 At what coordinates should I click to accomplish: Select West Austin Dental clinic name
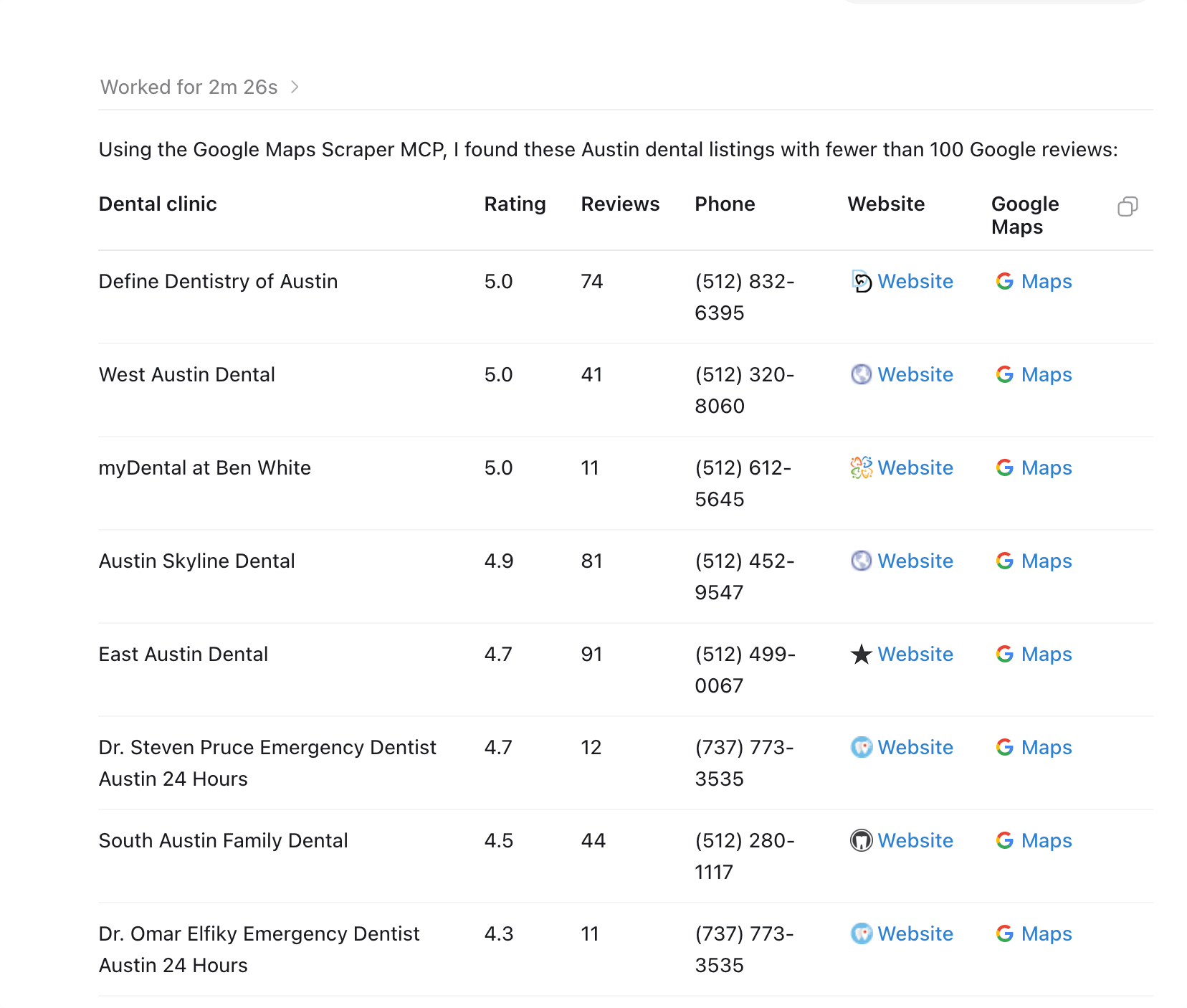pyautogui.click(x=187, y=375)
